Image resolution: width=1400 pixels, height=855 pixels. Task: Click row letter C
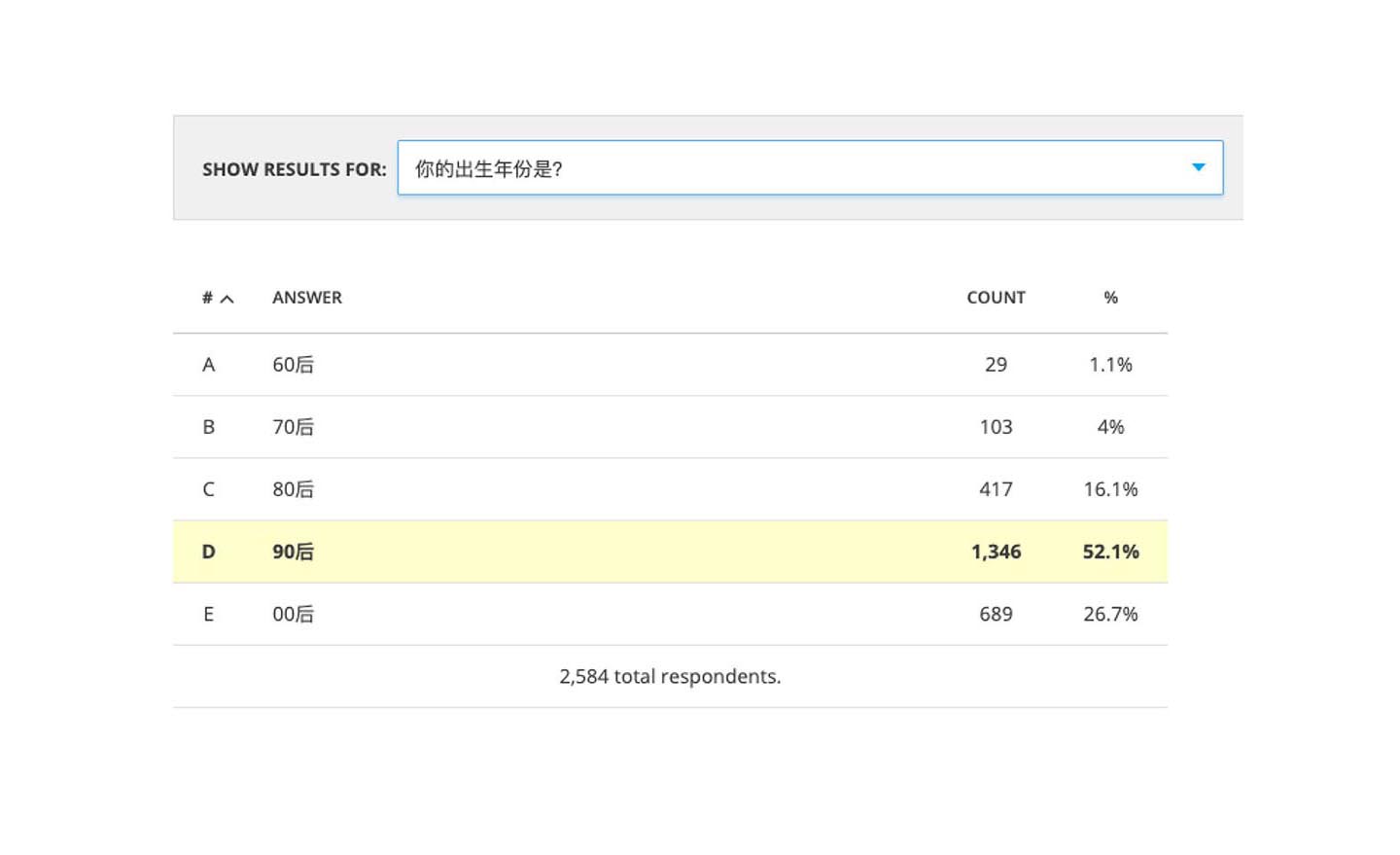[208, 489]
